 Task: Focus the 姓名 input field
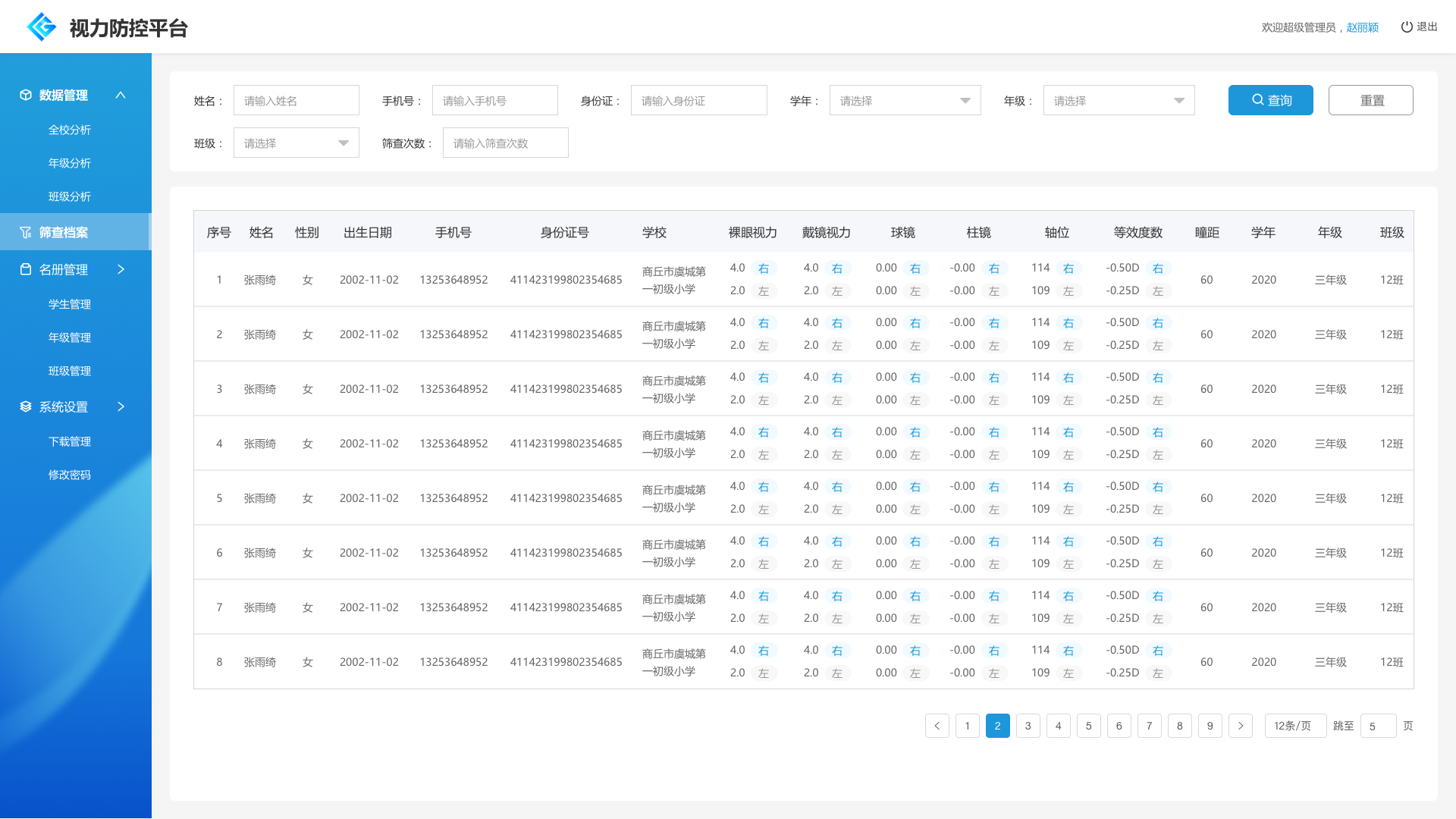click(297, 100)
